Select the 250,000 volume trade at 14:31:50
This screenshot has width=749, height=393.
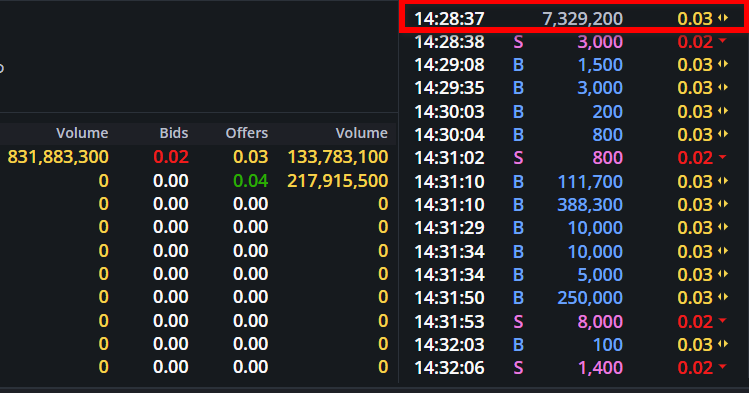(572, 298)
